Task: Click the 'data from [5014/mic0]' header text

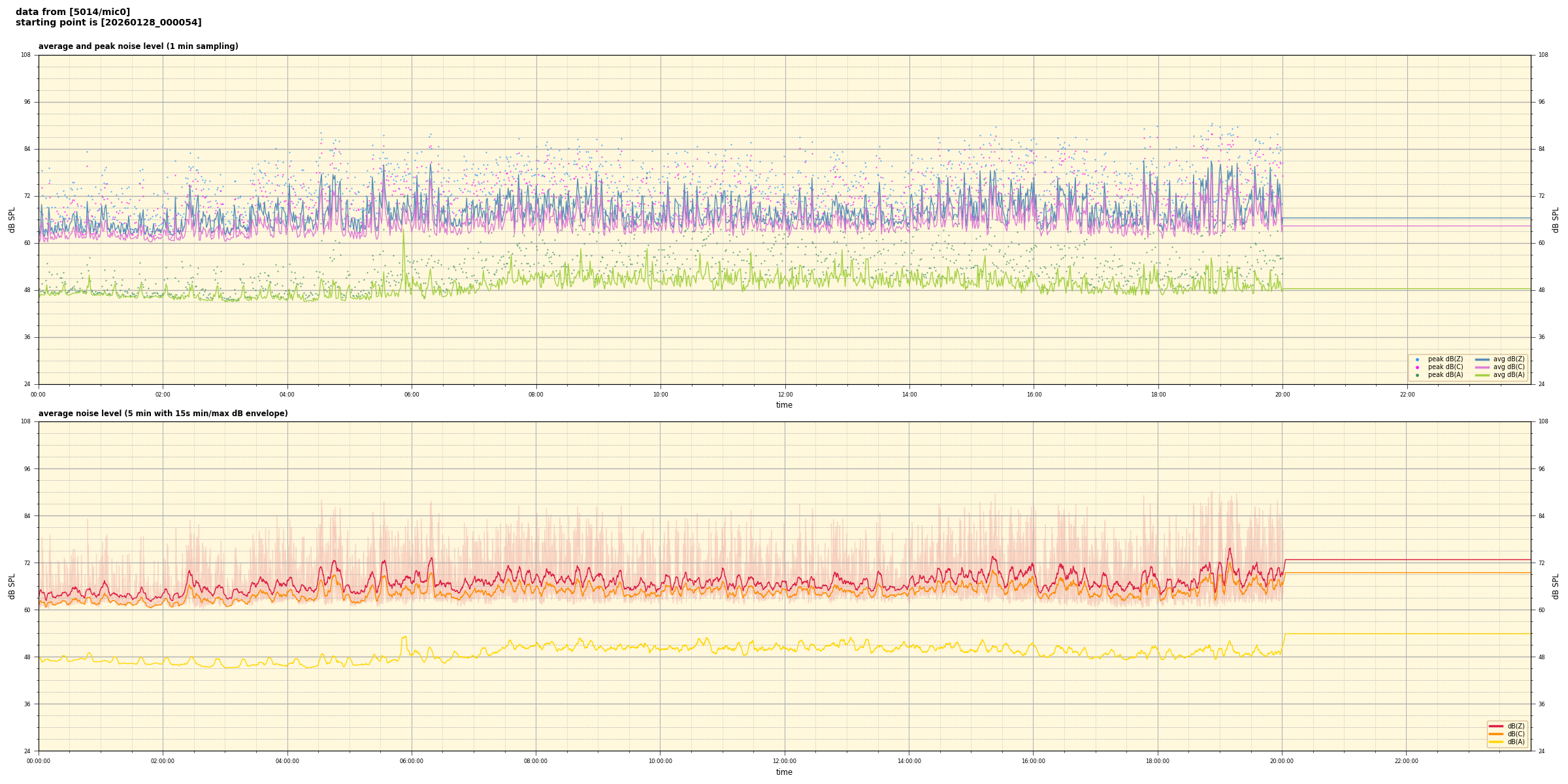Action: pyautogui.click(x=73, y=12)
